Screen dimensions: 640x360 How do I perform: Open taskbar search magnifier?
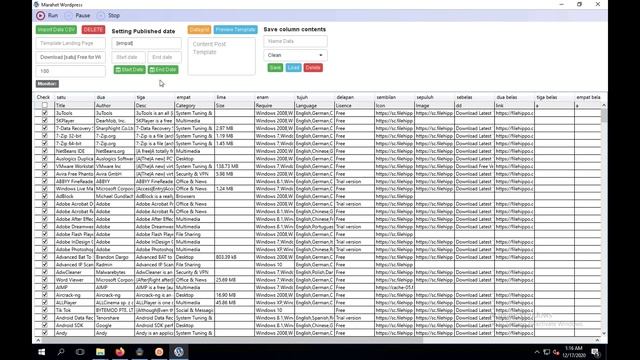[x=61, y=352]
